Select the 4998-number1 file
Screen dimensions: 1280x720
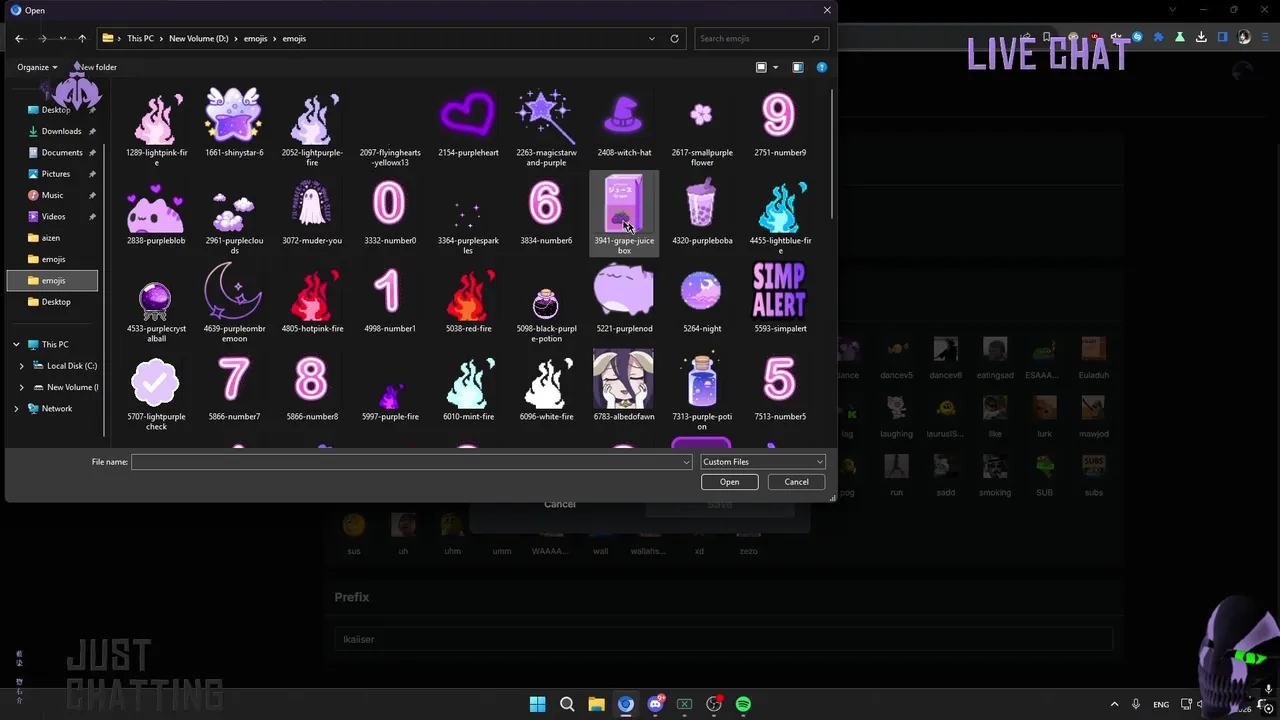point(390,298)
